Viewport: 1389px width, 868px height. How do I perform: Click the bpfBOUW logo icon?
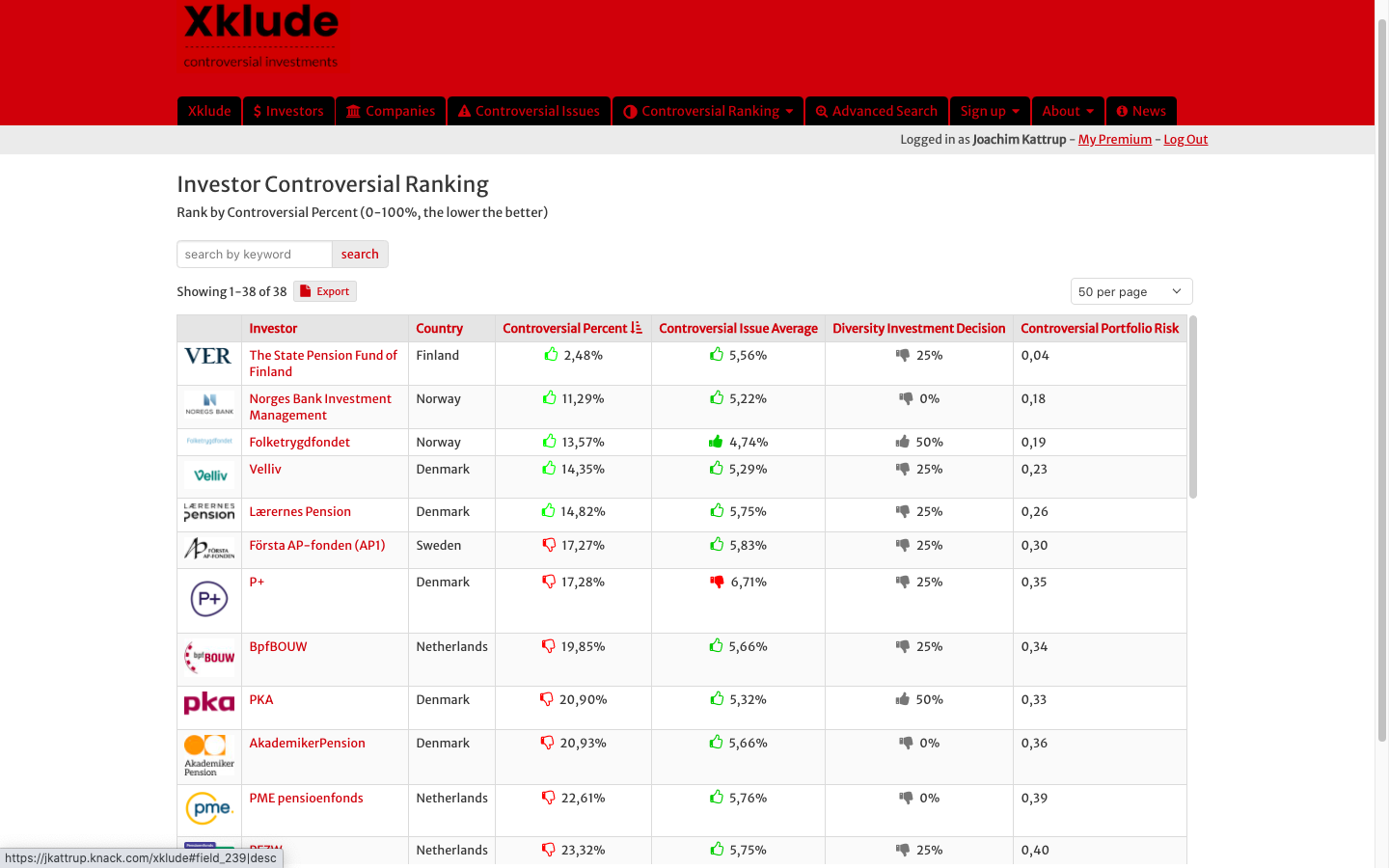coord(209,657)
